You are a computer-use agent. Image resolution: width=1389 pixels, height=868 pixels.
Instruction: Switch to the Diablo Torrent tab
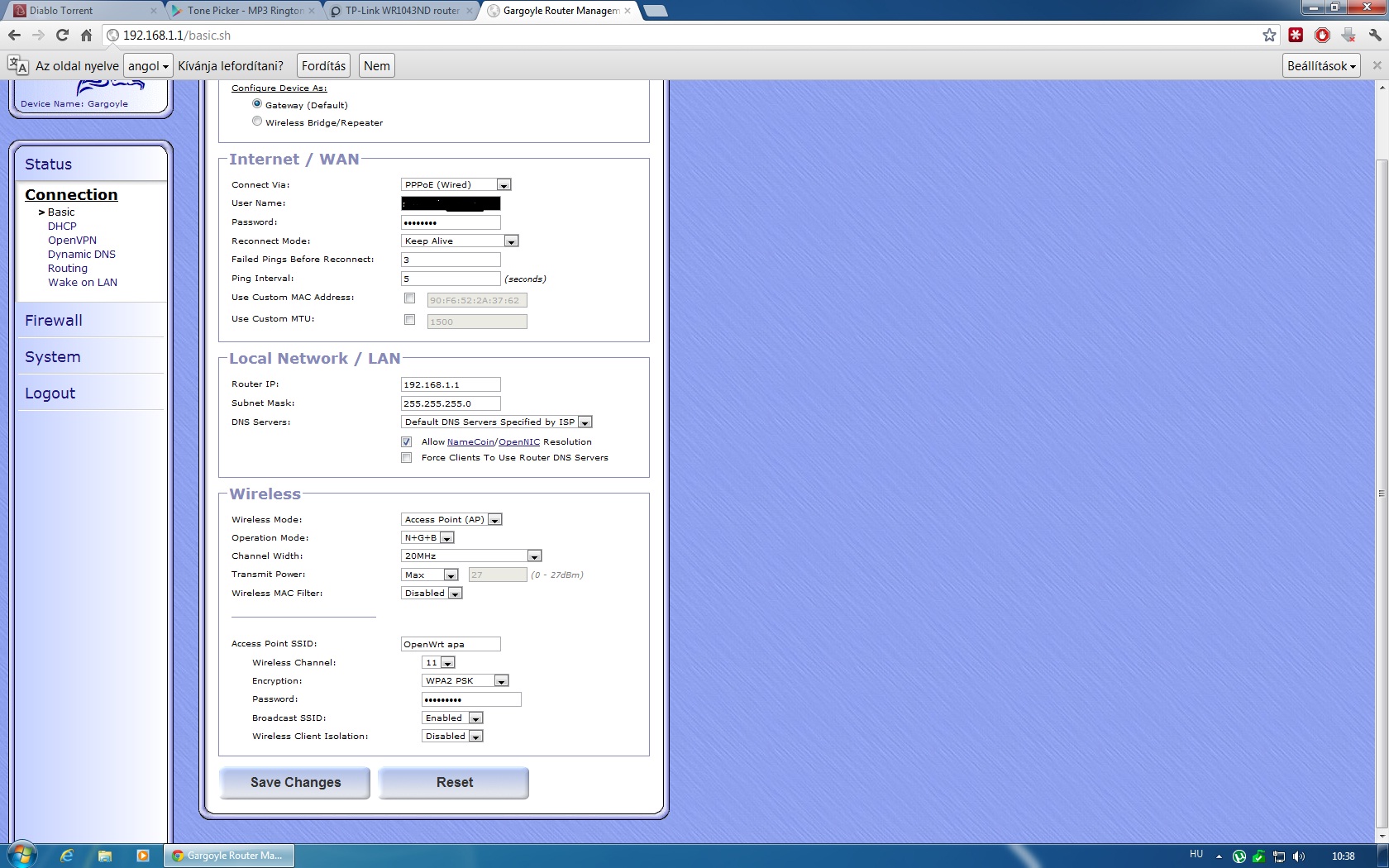(x=81, y=11)
